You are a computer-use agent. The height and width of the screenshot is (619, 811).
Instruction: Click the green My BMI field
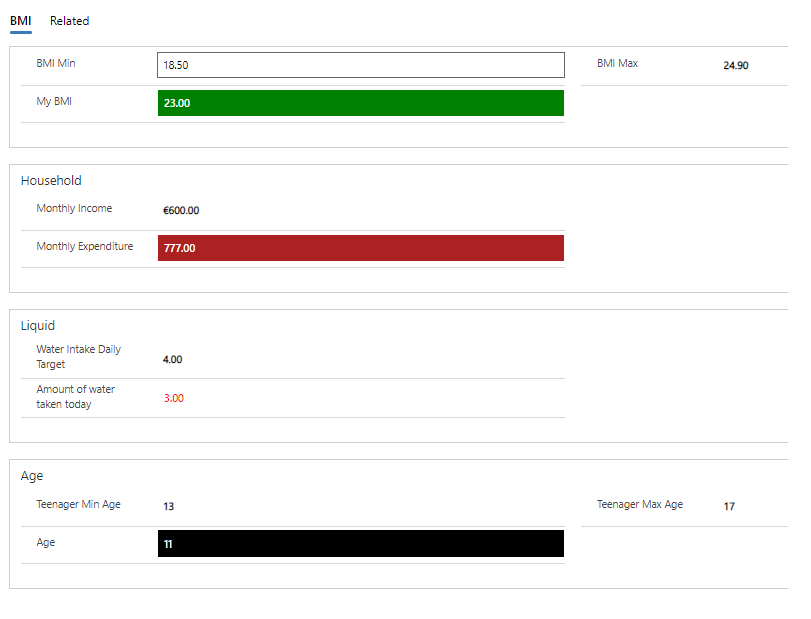point(361,103)
